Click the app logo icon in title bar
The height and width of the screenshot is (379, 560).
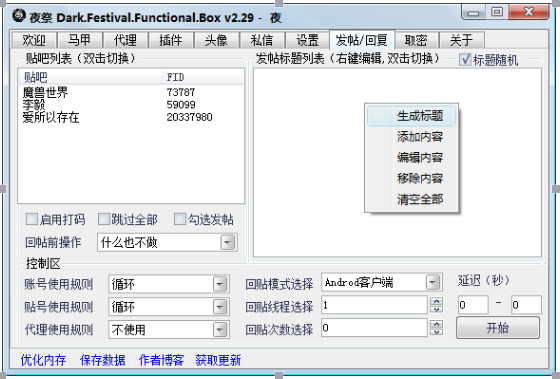click(19, 15)
